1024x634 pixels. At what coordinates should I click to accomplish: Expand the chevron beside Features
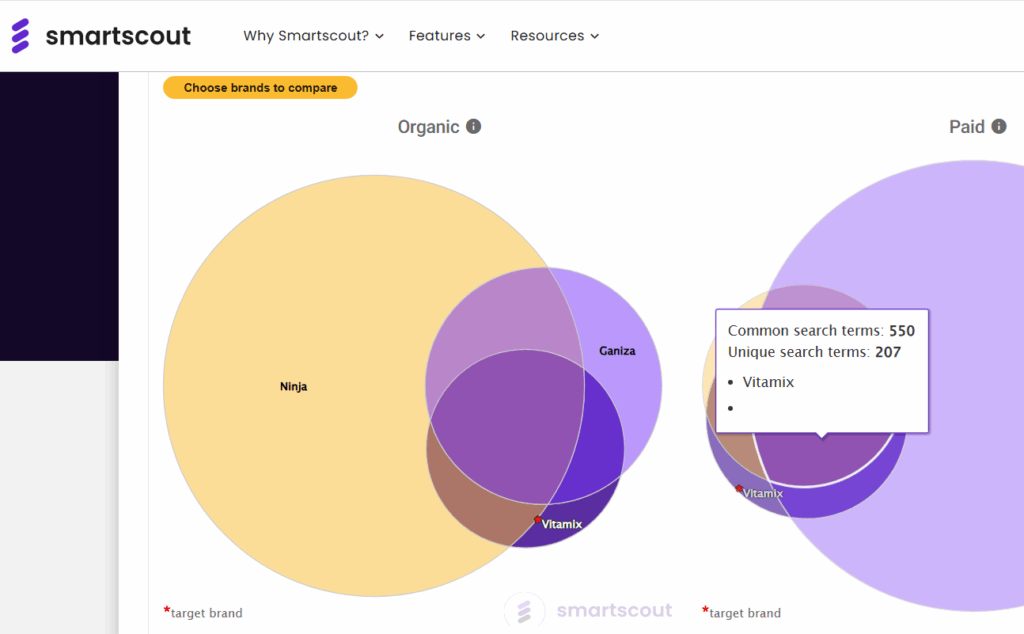pyautogui.click(x=481, y=37)
